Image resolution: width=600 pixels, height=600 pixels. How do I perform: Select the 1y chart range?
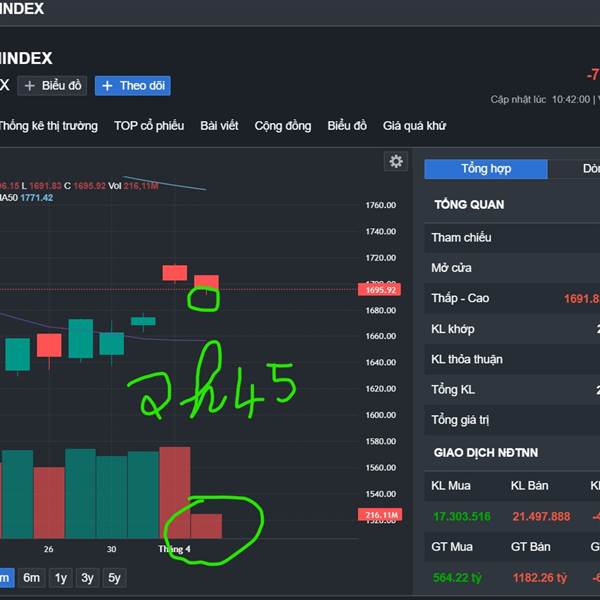pos(60,577)
